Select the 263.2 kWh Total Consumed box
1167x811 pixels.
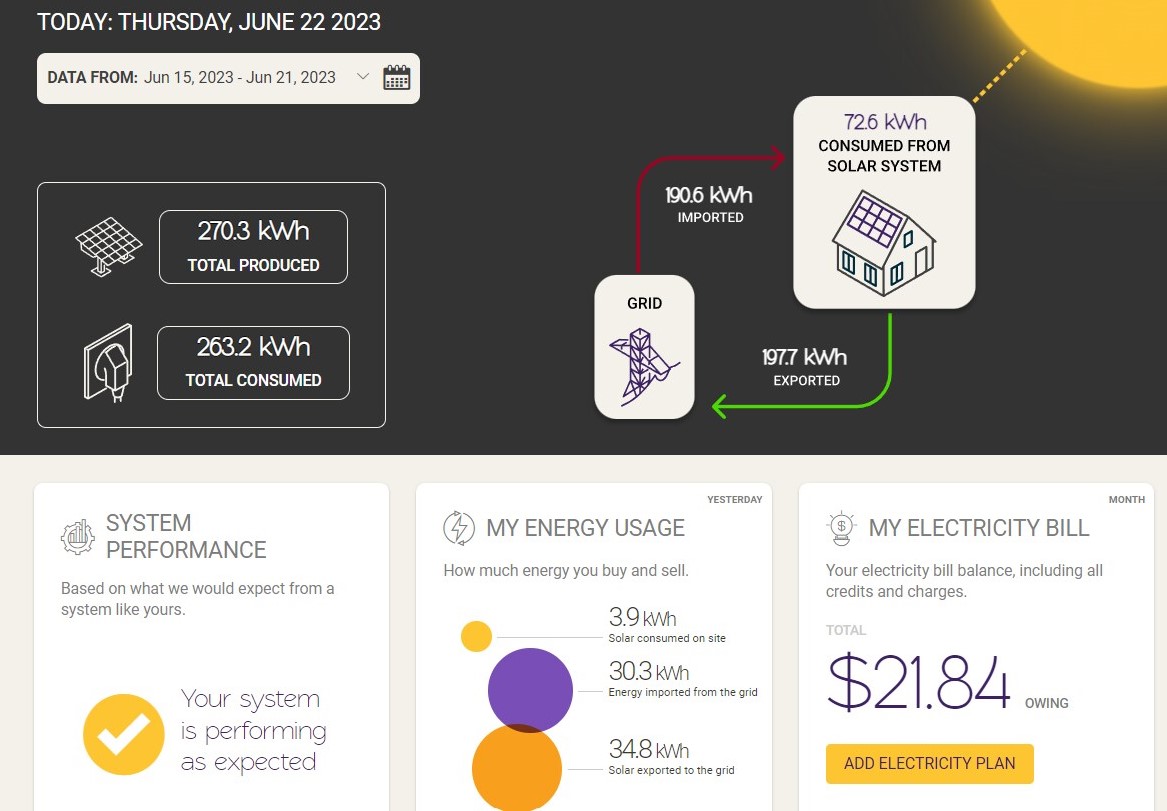click(x=253, y=362)
